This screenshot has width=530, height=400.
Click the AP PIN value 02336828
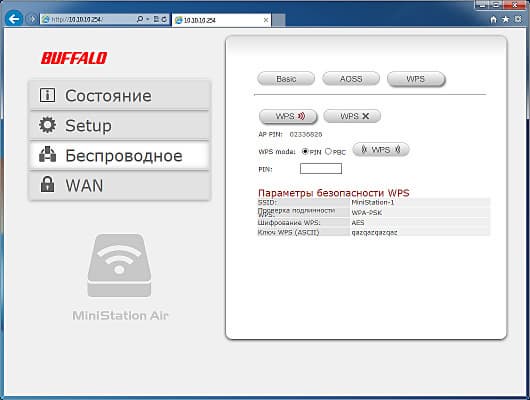tap(306, 134)
